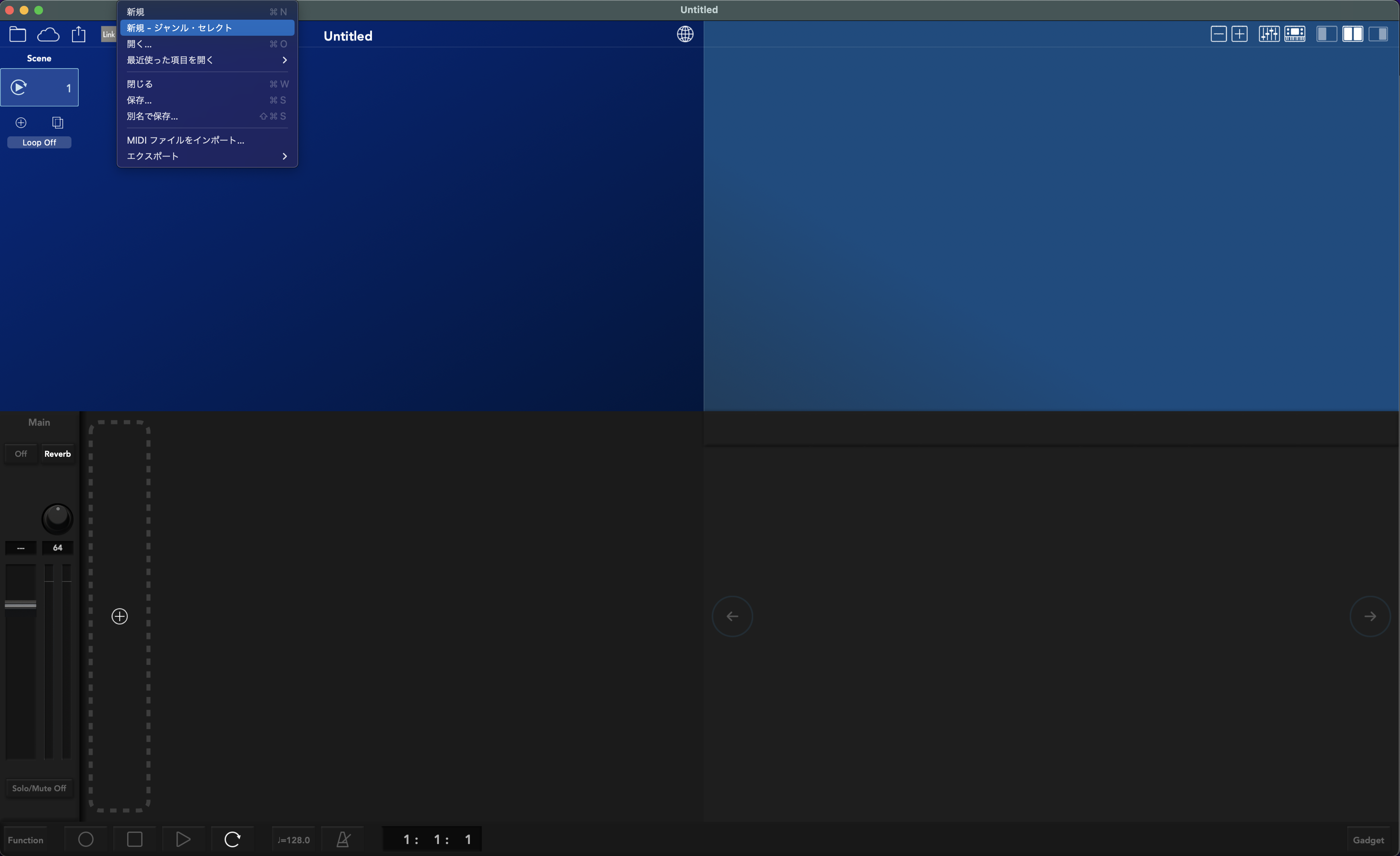This screenshot has height=856, width=1400.
Task: Switch to right-pane layout icon
Action: [x=1378, y=34]
